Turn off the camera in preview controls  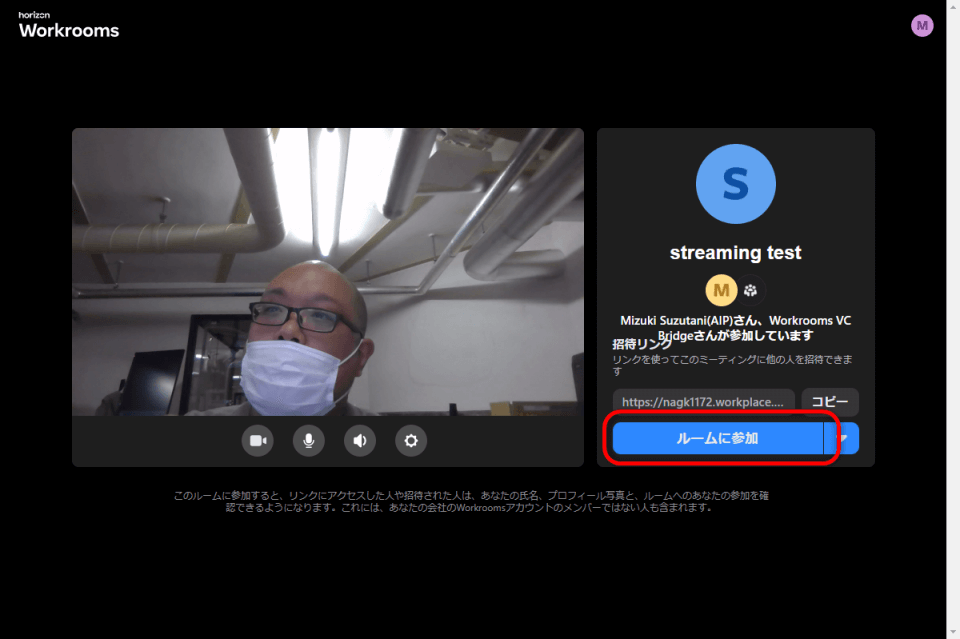click(257, 440)
